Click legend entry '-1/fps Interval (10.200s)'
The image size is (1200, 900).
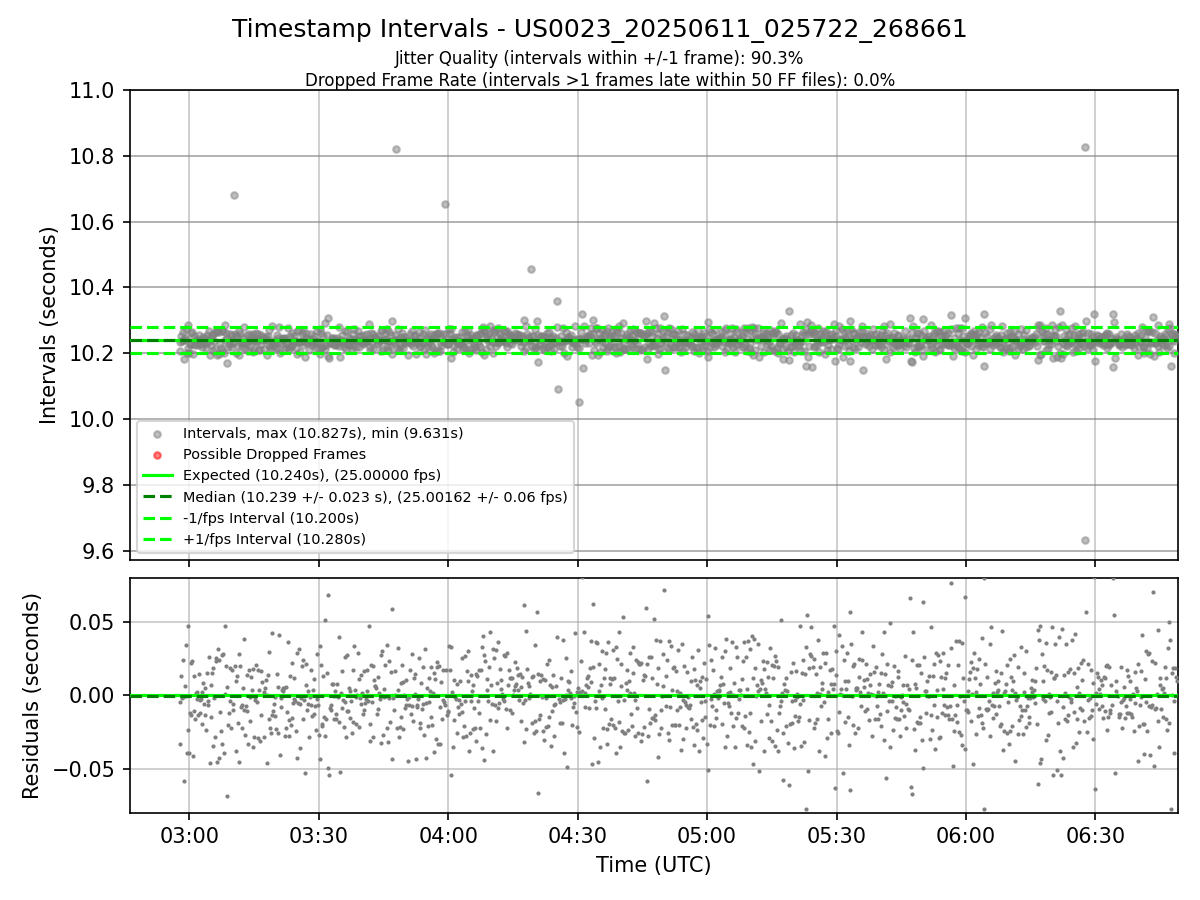click(x=271, y=518)
